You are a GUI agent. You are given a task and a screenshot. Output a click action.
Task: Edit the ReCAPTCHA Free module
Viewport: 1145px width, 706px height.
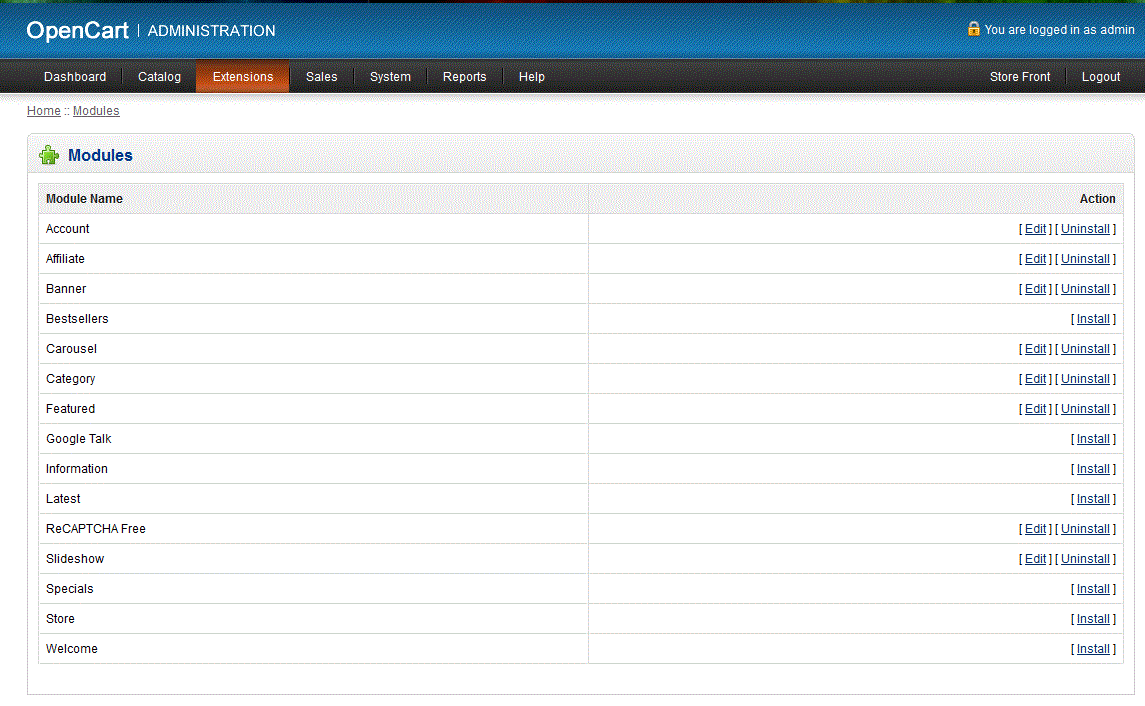pyautogui.click(x=1035, y=529)
